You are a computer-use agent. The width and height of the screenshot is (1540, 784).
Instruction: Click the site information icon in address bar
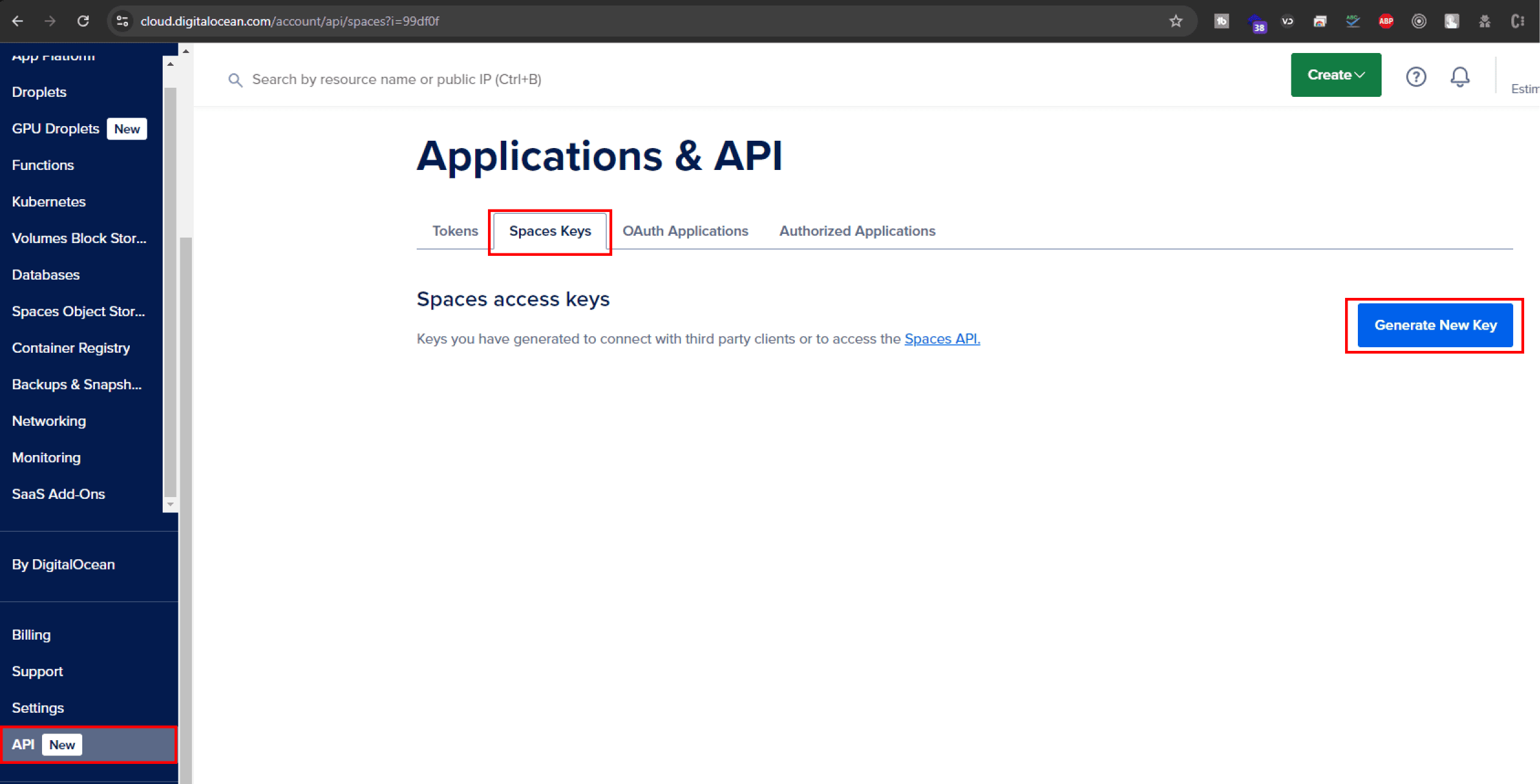pyautogui.click(x=122, y=21)
